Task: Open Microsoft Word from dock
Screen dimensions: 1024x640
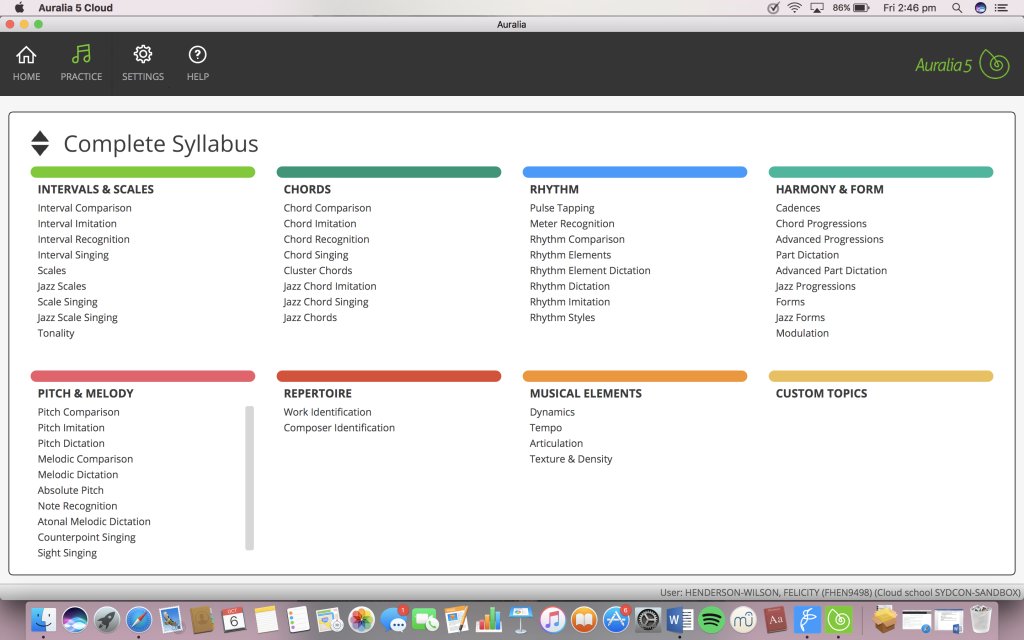Action: [x=679, y=619]
